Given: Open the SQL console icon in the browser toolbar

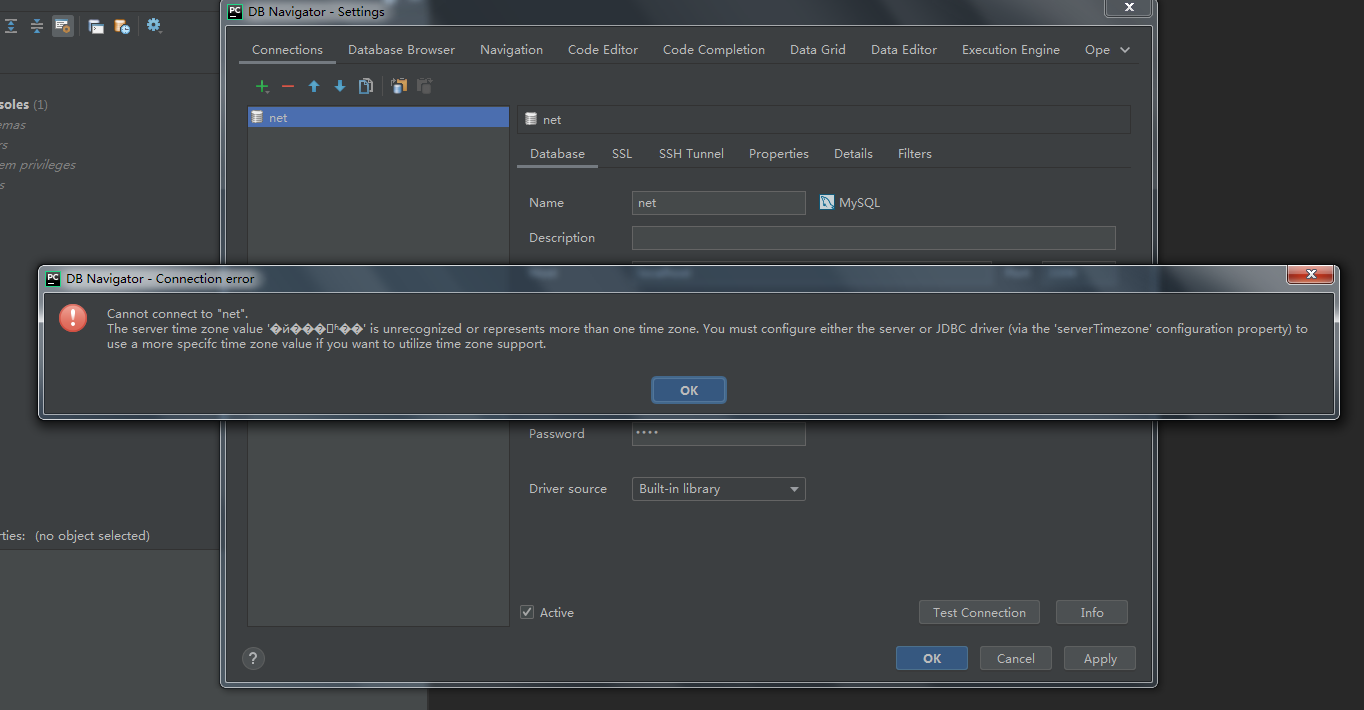Looking at the screenshot, I should (96, 26).
